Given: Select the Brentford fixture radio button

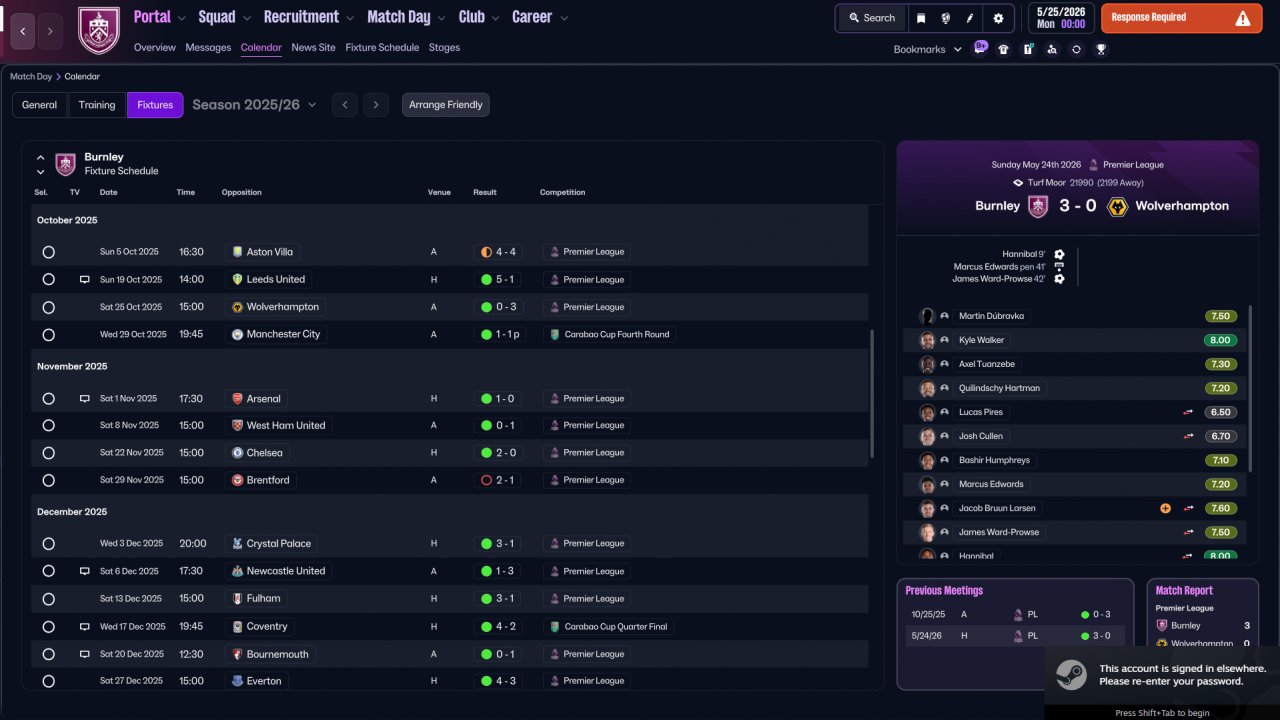Looking at the screenshot, I should tap(48, 481).
